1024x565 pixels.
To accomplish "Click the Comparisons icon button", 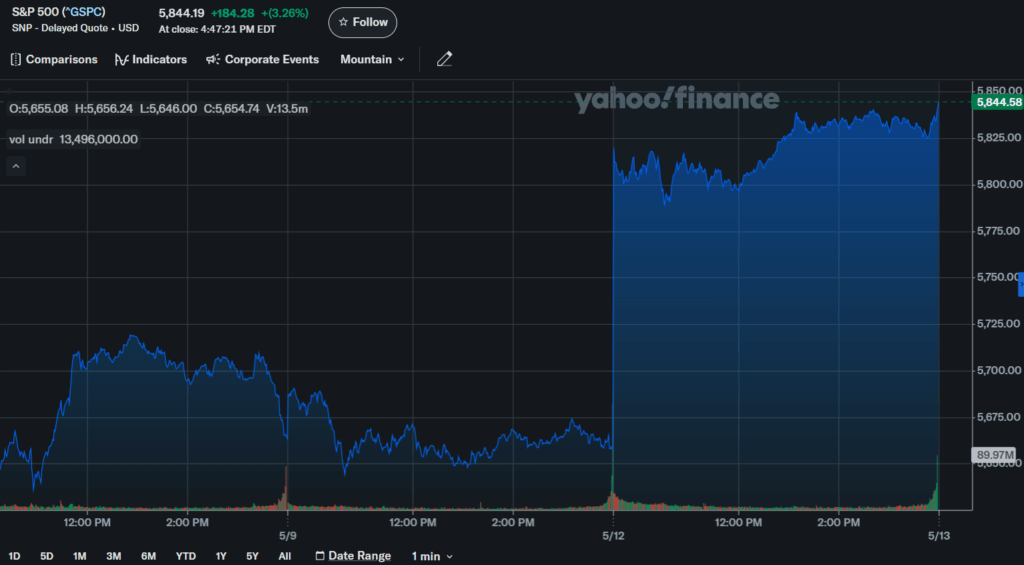I will 54,59.
